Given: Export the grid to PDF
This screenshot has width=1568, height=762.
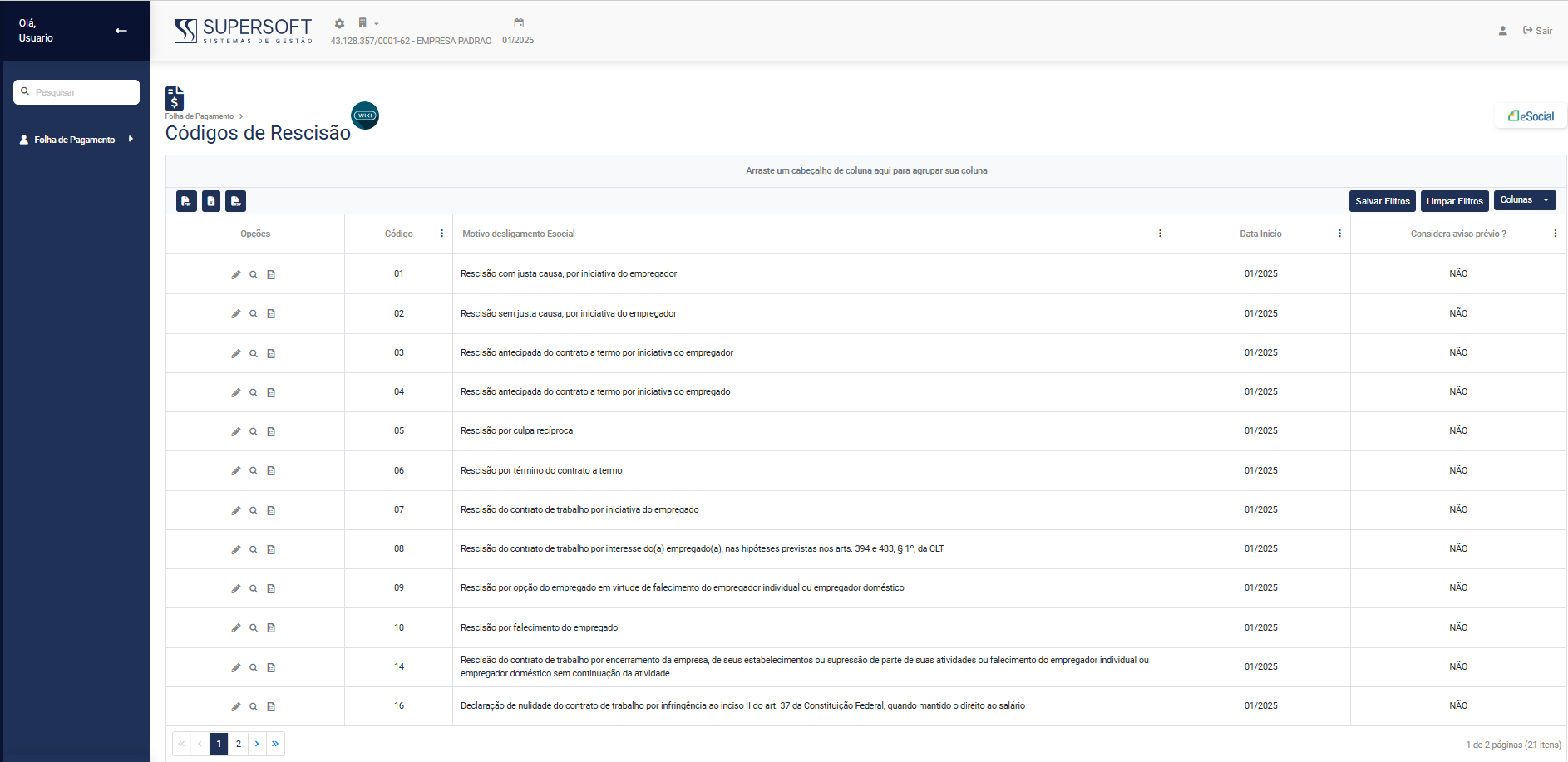Looking at the screenshot, I should 186,201.
